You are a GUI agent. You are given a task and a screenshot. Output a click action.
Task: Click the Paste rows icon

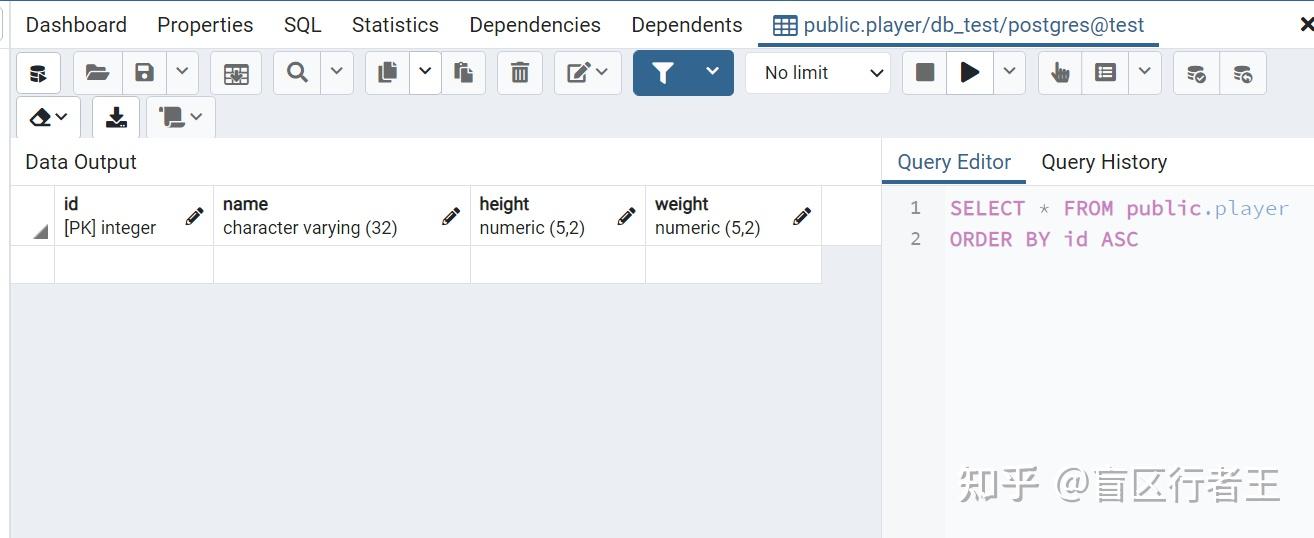463,73
